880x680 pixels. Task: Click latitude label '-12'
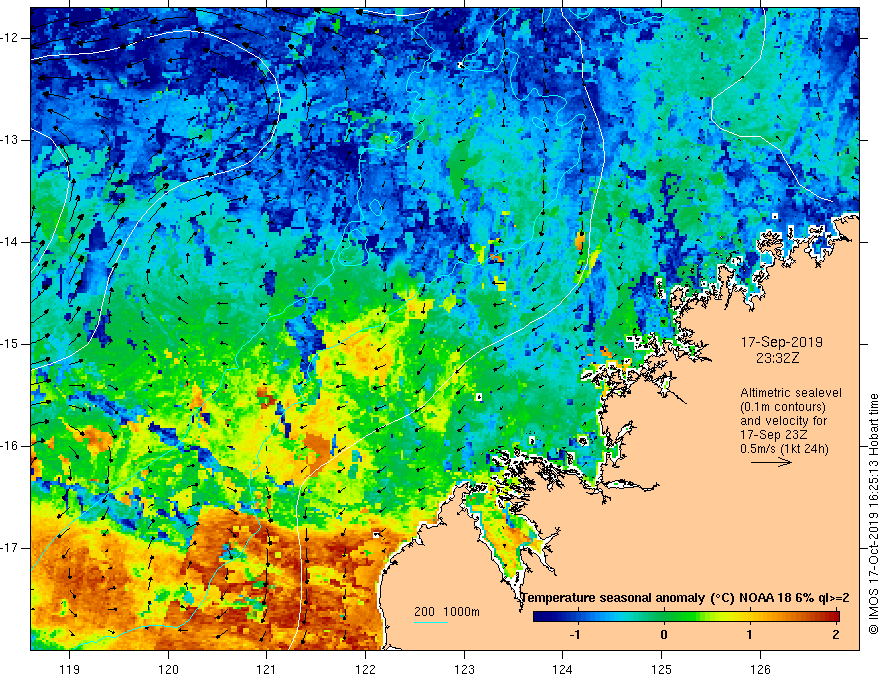pyautogui.click(x=11, y=38)
